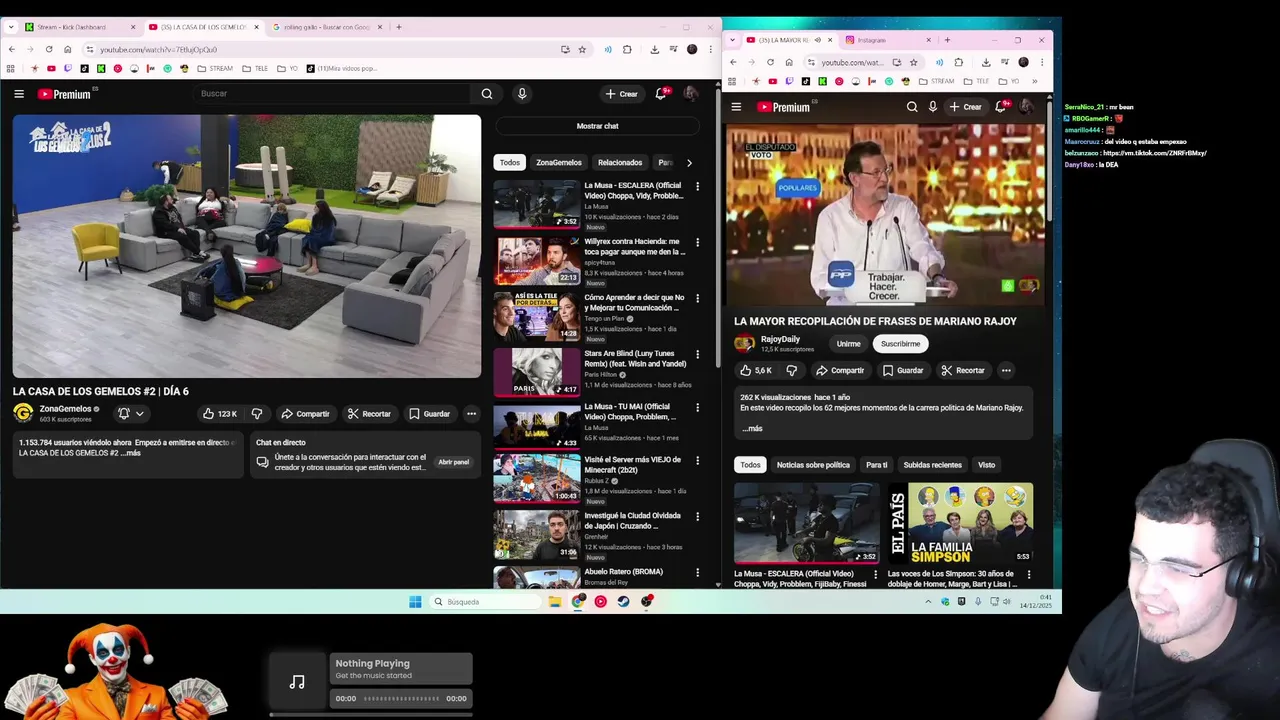The image size is (1280, 720).
Task: Open File Explorer from the taskbar
Action: pos(555,602)
